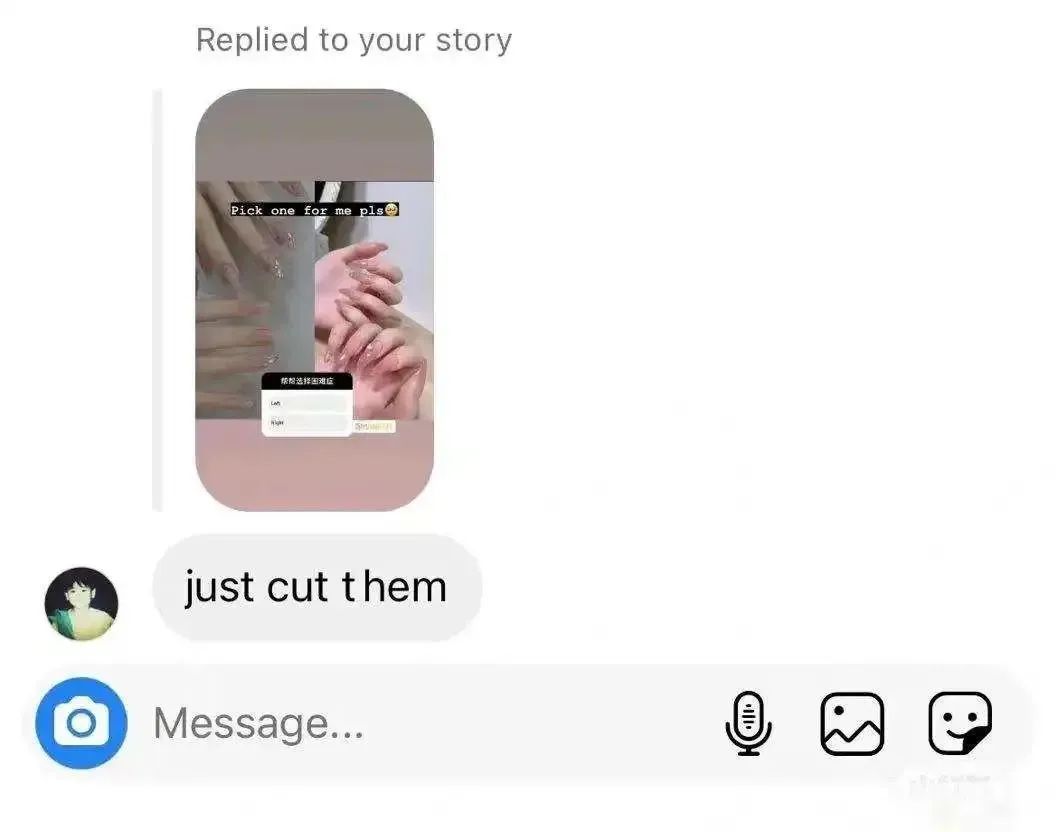This screenshot has height=832, width=1058.
Task: Click the emoji in the story caption
Action: pos(392,210)
